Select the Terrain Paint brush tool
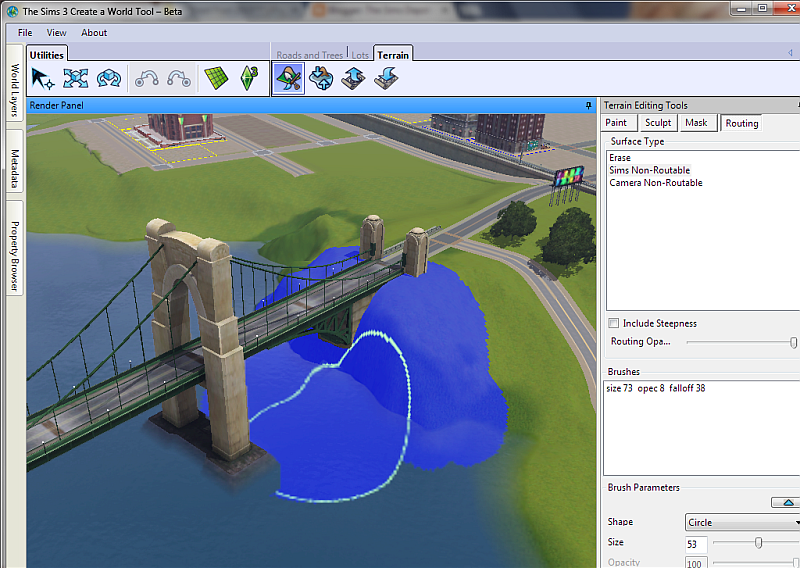Screen dimensions: 800x568 (289, 78)
